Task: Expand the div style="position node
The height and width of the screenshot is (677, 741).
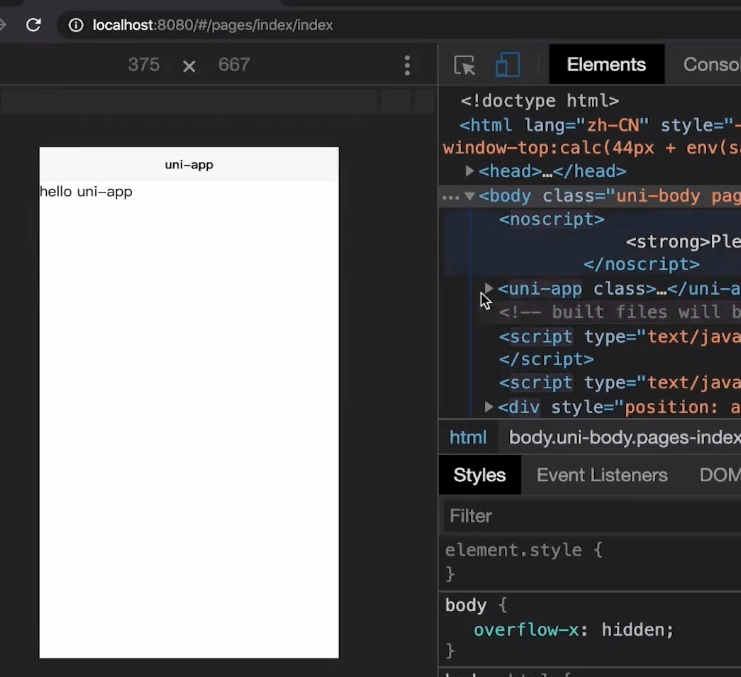Action: 489,406
